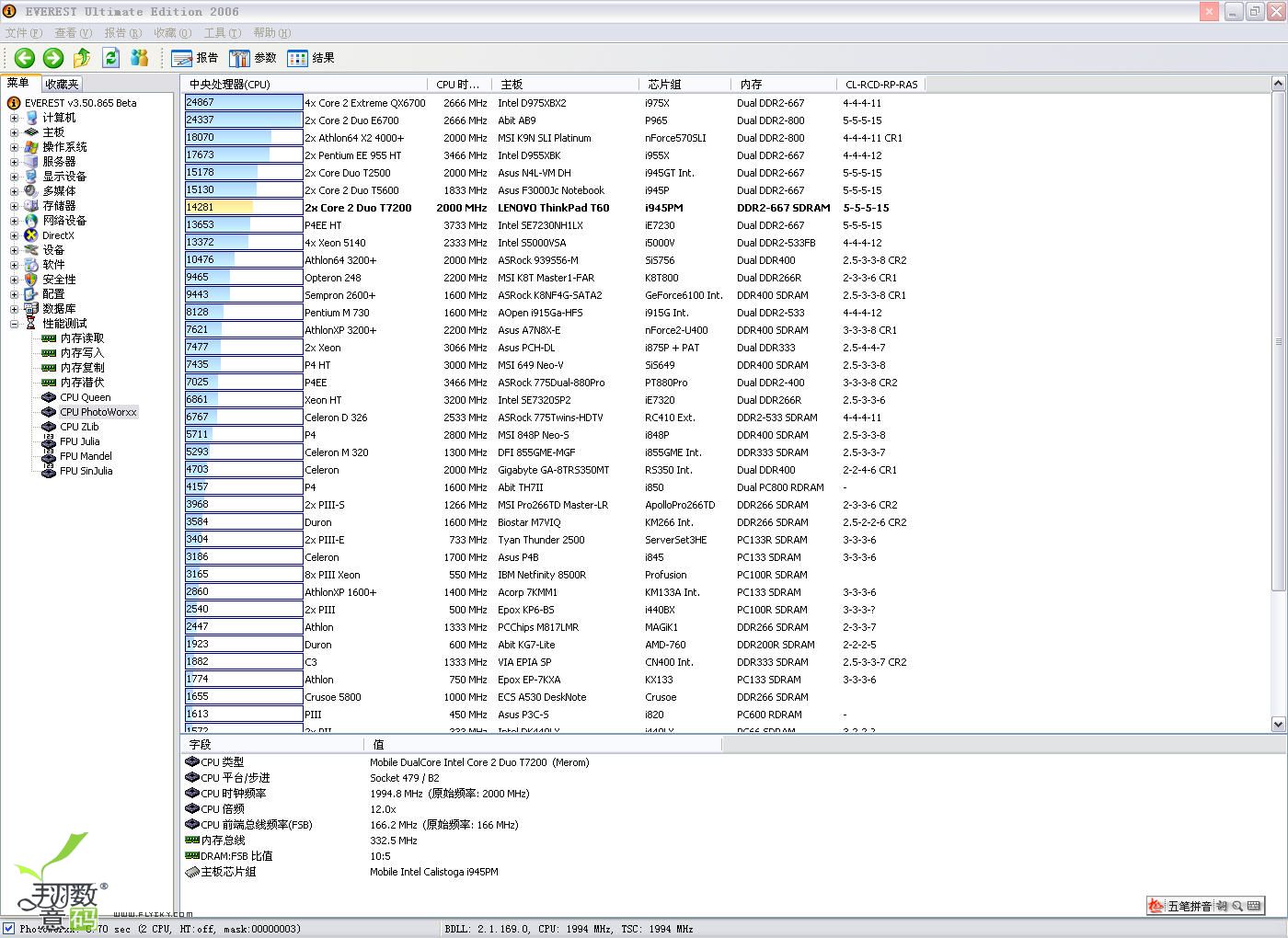Click the users group toolbar icon
Image resolution: width=1288 pixels, height=938 pixels.
click(x=140, y=58)
